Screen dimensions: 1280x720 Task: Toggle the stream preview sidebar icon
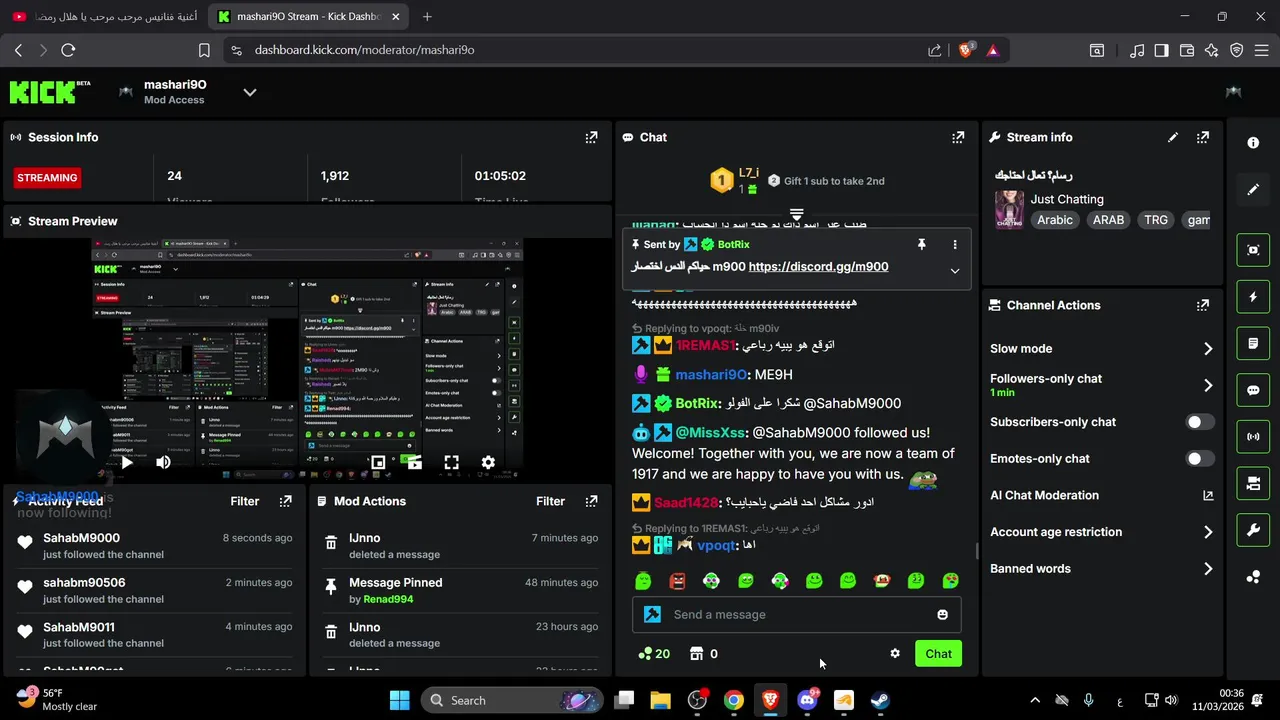1253,250
